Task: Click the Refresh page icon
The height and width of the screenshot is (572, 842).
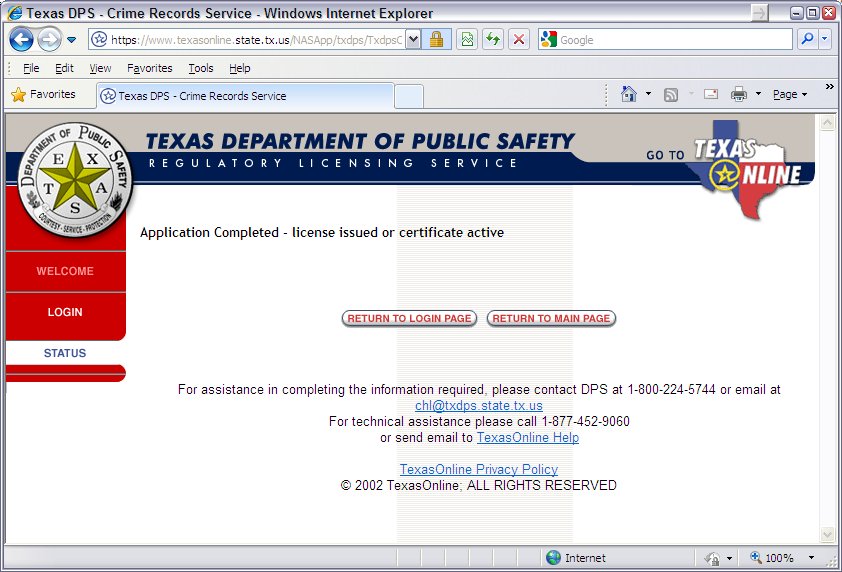Action: 492,40
